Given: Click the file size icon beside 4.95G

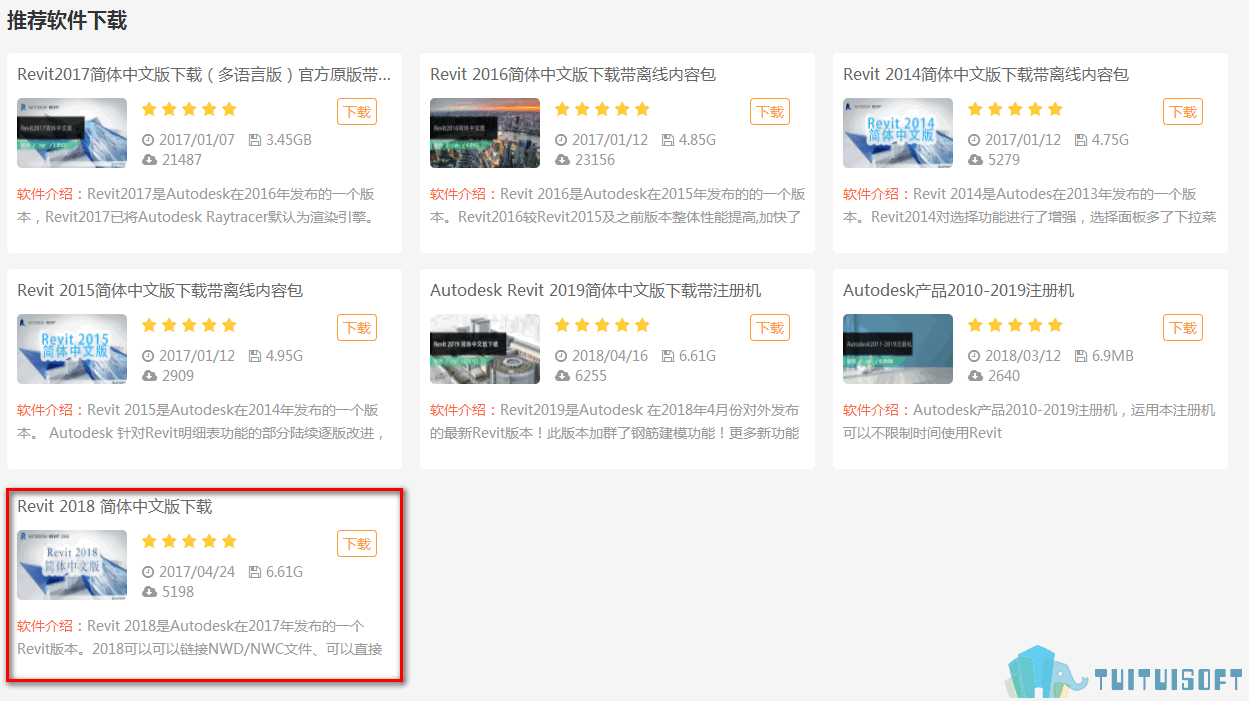Looking at the screenshot, I should coord(255,356).
